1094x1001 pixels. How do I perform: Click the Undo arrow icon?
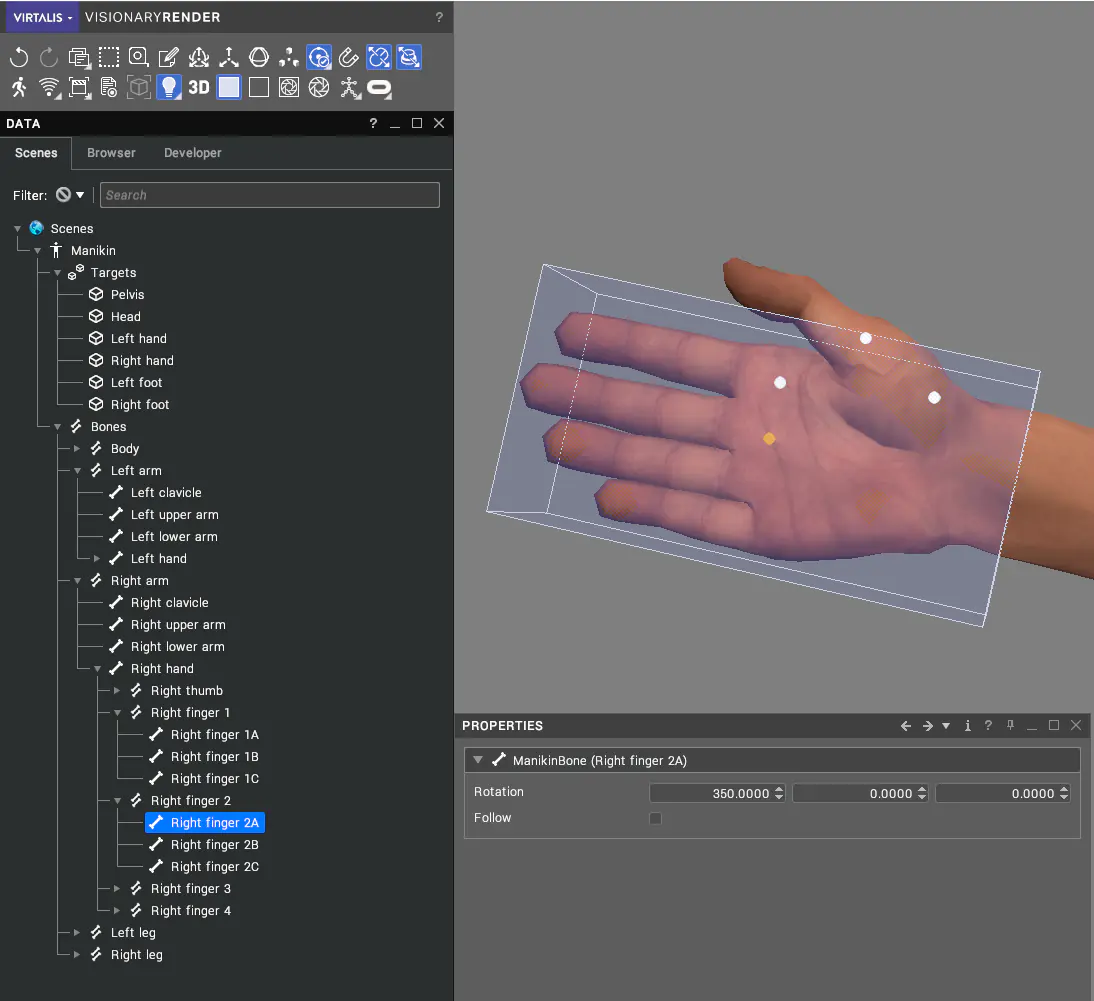20,57
